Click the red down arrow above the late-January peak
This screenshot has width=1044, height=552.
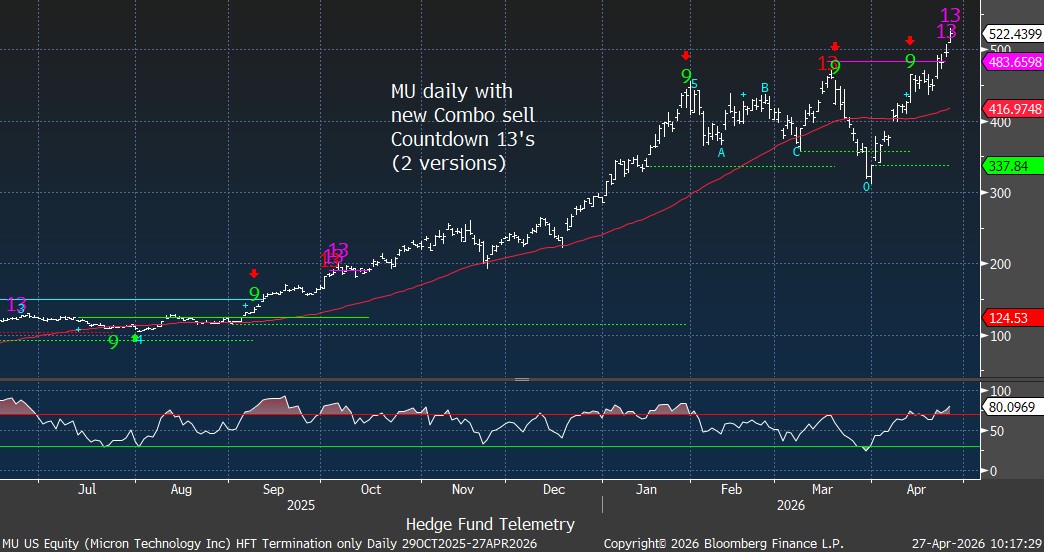click(686, 56)
